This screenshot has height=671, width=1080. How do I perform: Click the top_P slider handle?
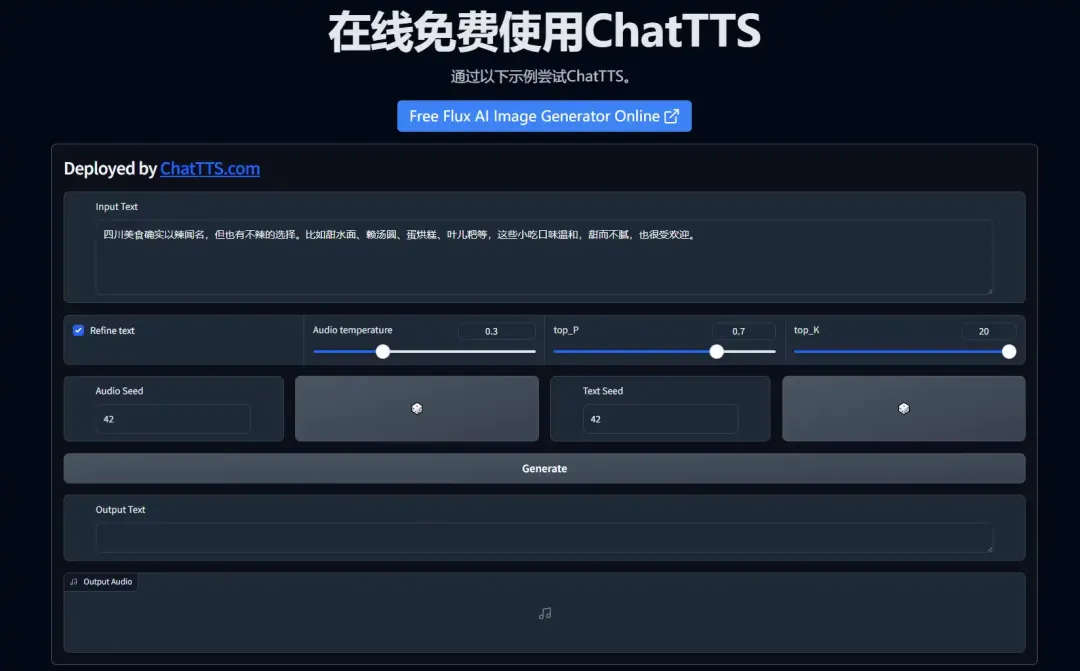click(x=716, y=351)
